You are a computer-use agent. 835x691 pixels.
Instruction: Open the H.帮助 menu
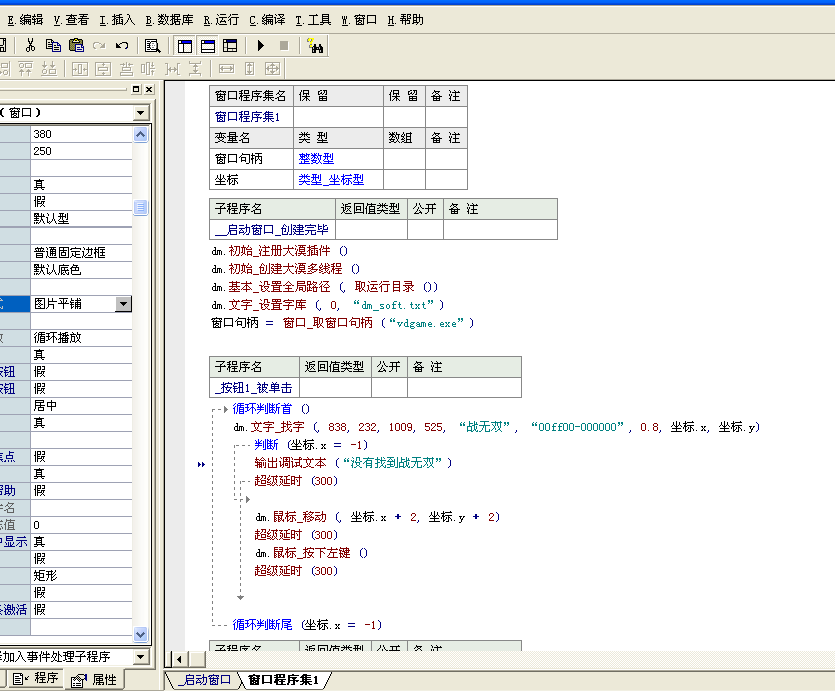point(405,20)
